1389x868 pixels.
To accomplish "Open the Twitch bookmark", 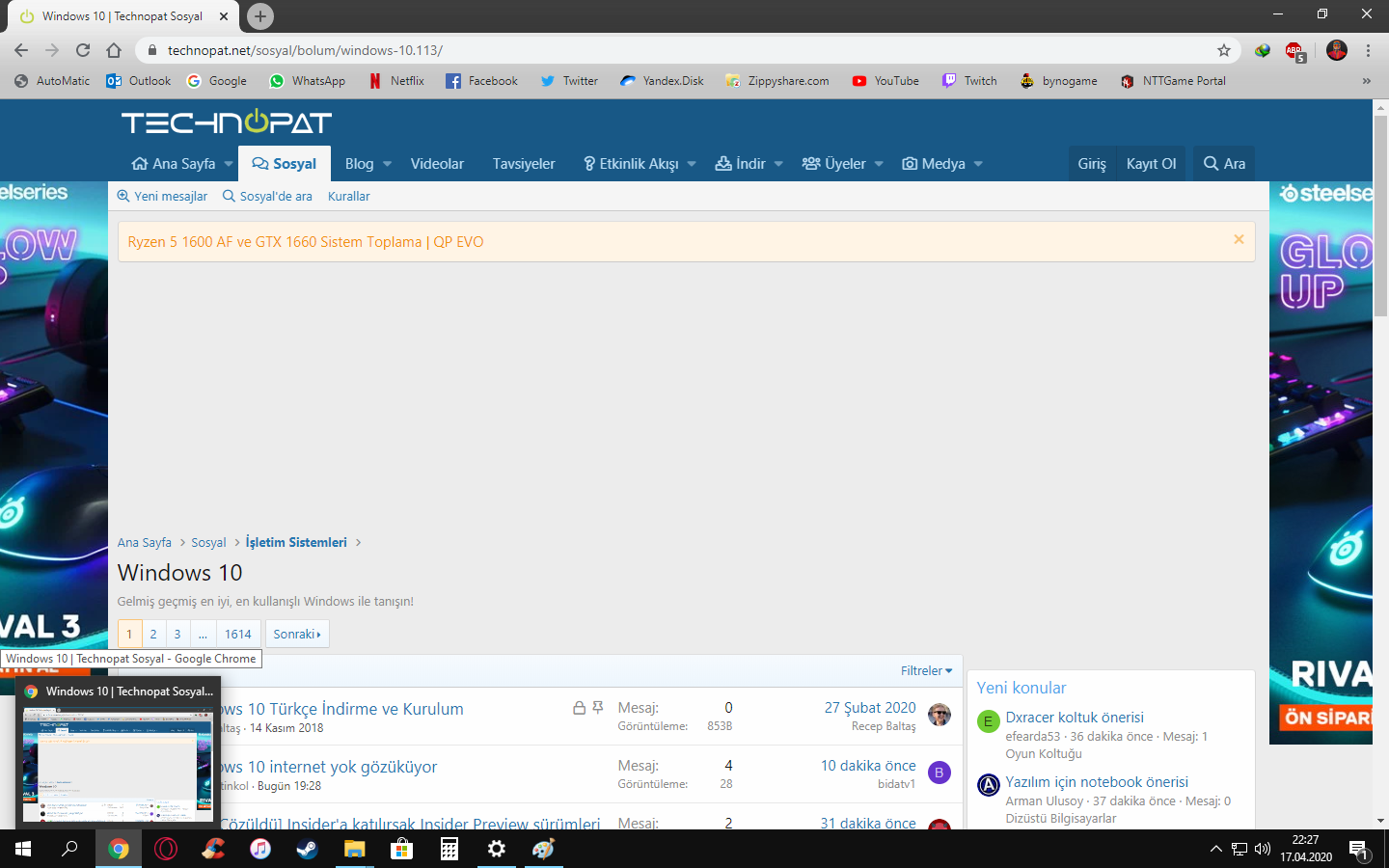I will (969, 81).
